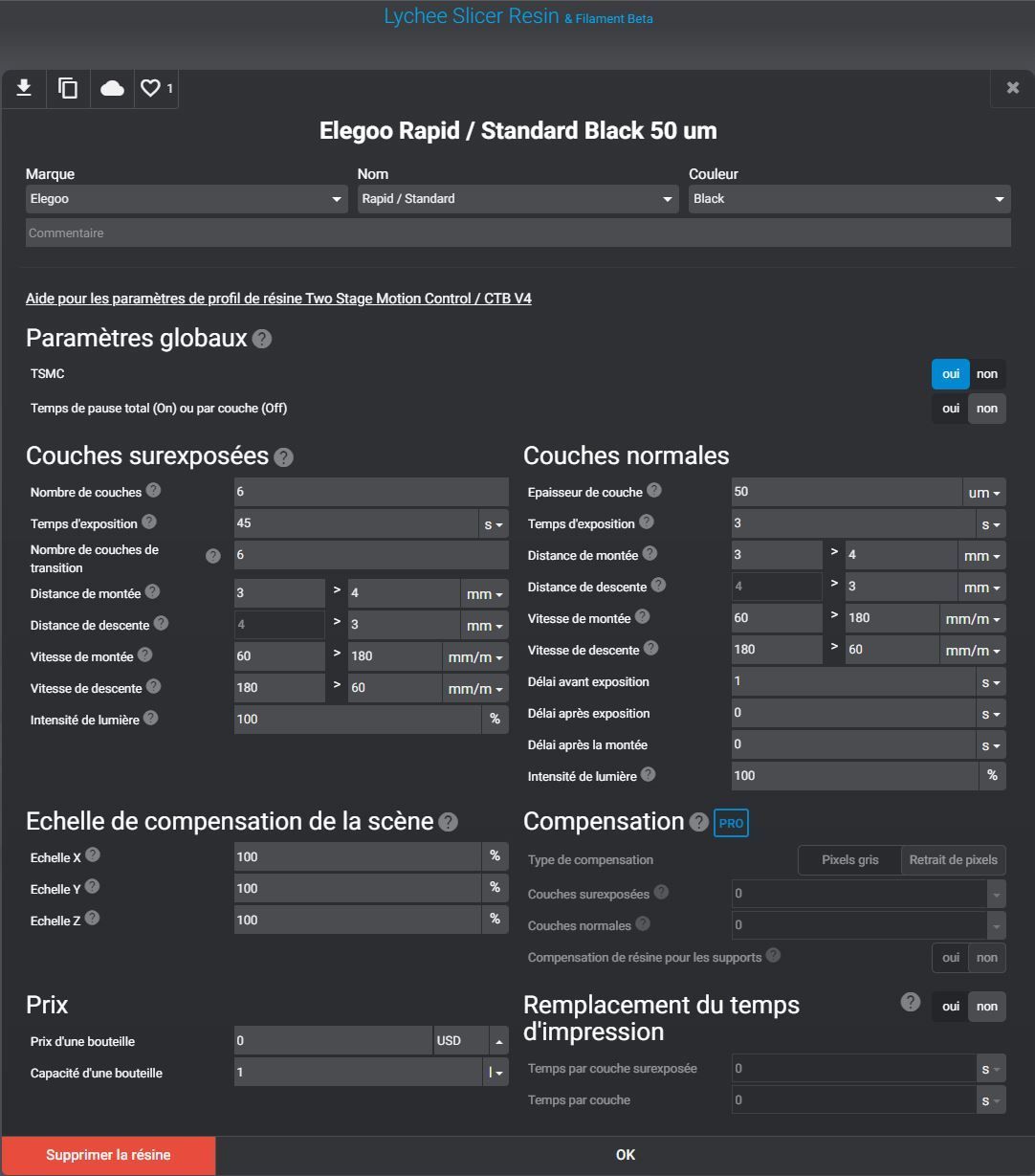Click help icon for Compensation de résine pour les supports
Viewport: 1035px width, 1176px height.
point(773,955)
